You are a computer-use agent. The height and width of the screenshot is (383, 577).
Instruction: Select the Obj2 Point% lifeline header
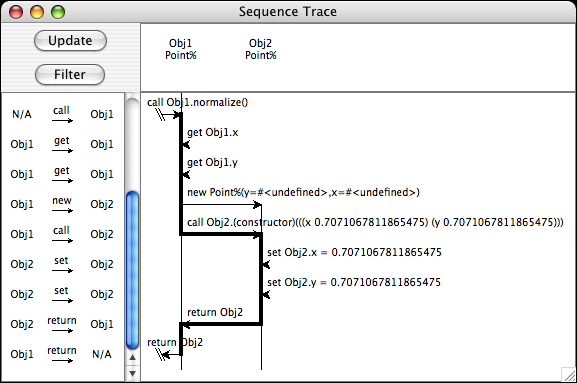pos(261,49)
